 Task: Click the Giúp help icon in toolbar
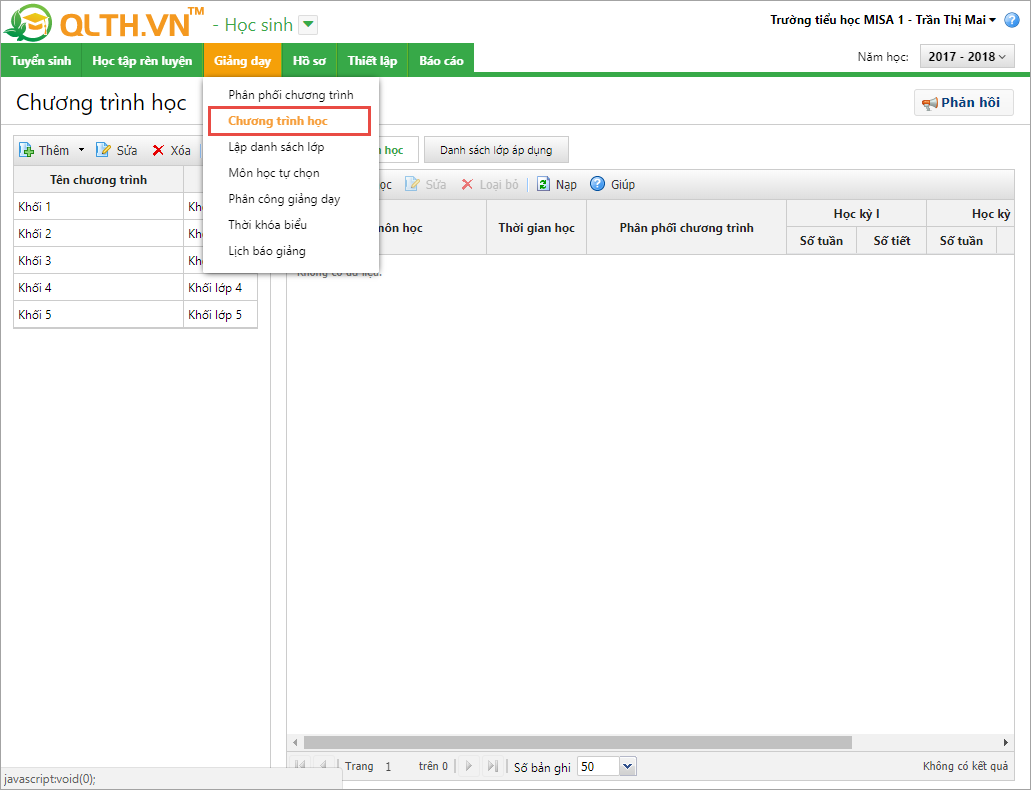tap(597, 184)
